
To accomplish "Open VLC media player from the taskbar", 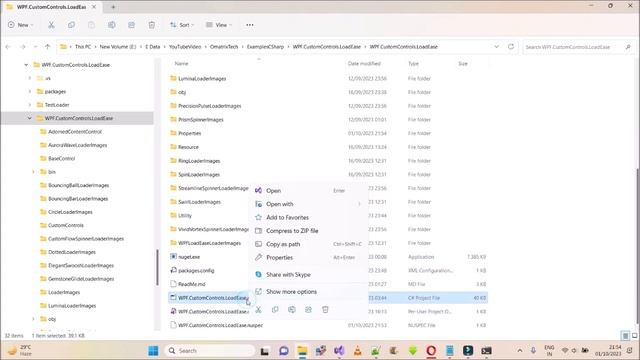I will [358, 351].
